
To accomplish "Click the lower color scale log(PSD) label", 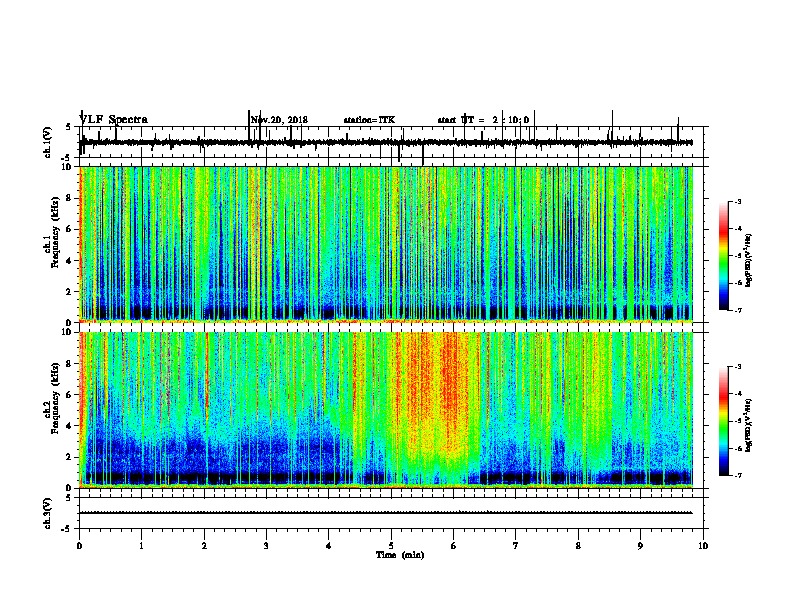I will click(748, 425).
